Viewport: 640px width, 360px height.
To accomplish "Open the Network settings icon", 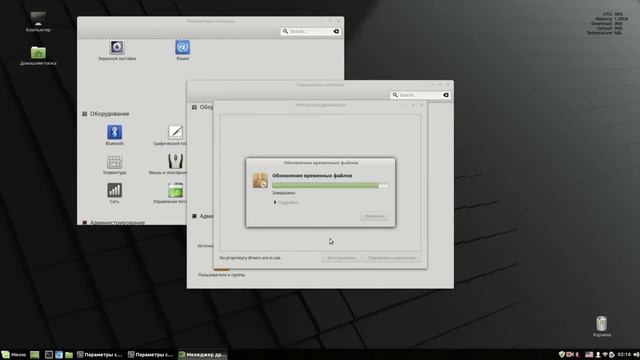I will click(114, 191).
